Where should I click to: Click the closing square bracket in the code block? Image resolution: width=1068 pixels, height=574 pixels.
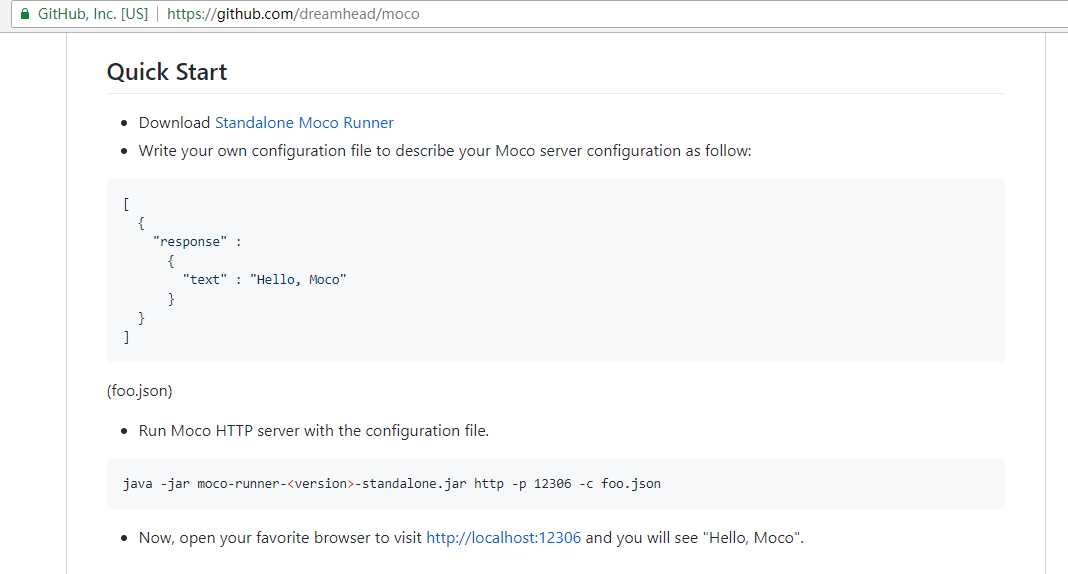(126, 337)
